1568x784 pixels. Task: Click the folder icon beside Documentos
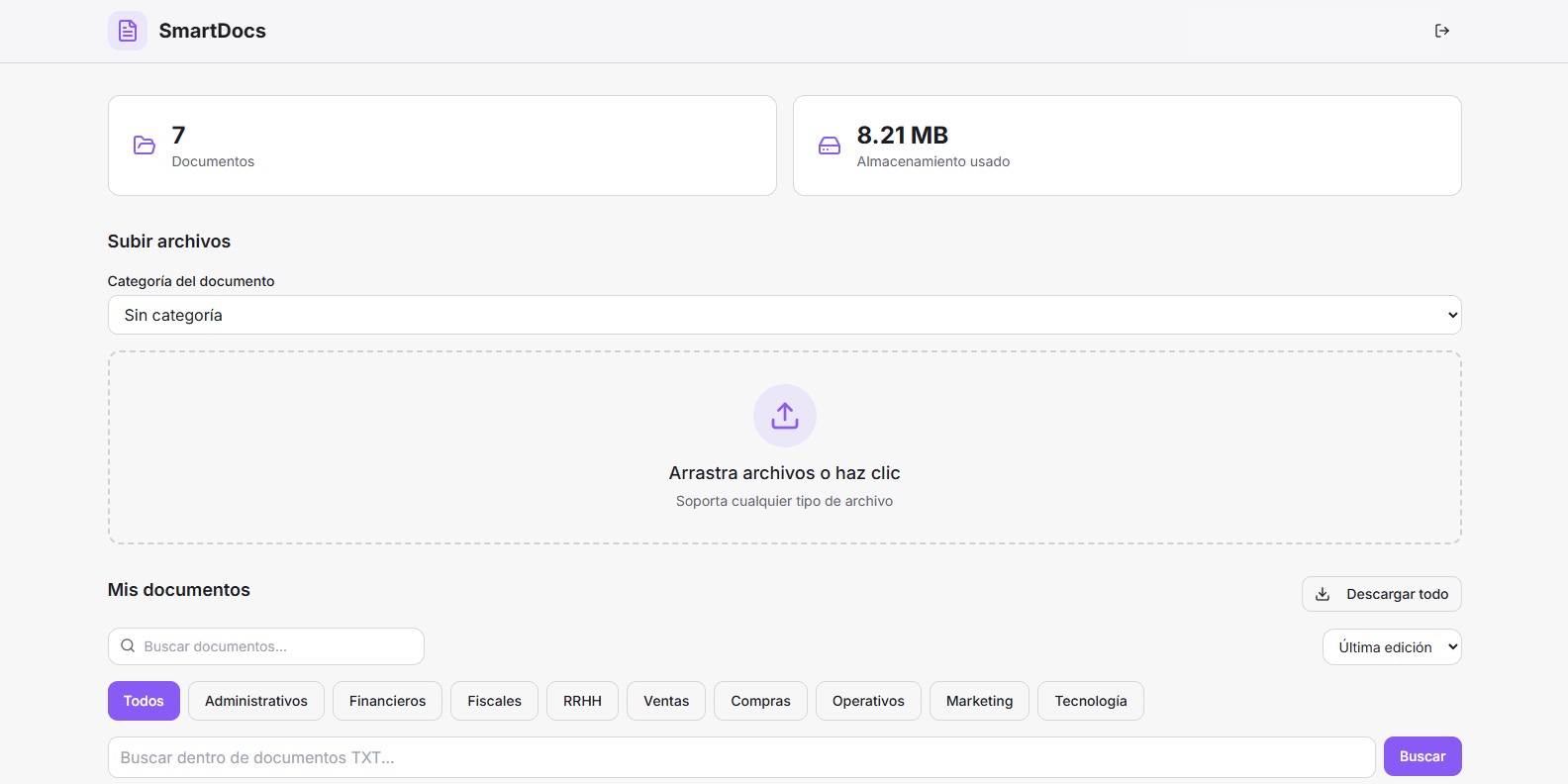(x=145, y=146)
